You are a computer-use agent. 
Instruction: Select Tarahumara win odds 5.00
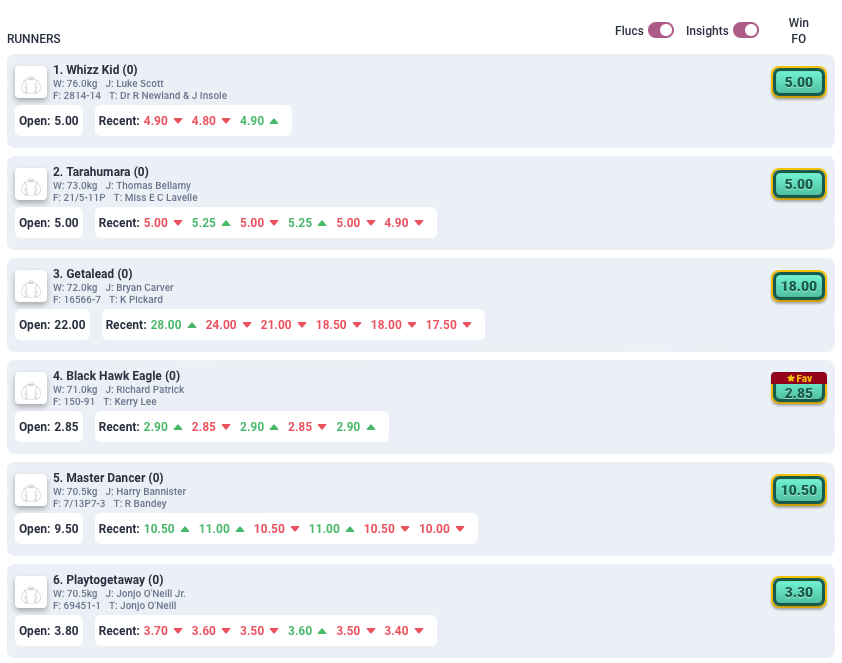pos(798,184)
